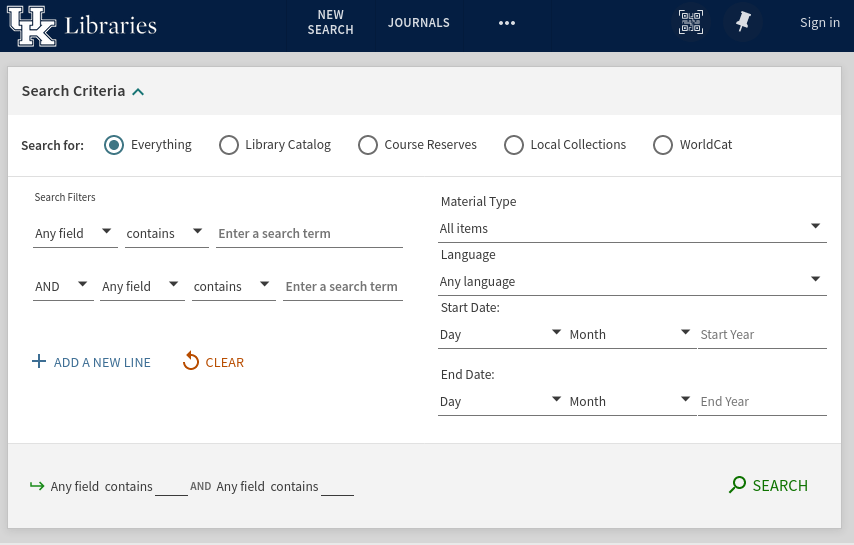Image resolution: width=854 pixels, height=545 pixels.
Task: Open the AND operator dropdown
Action: pyautogui.click(x=63, y=286)
